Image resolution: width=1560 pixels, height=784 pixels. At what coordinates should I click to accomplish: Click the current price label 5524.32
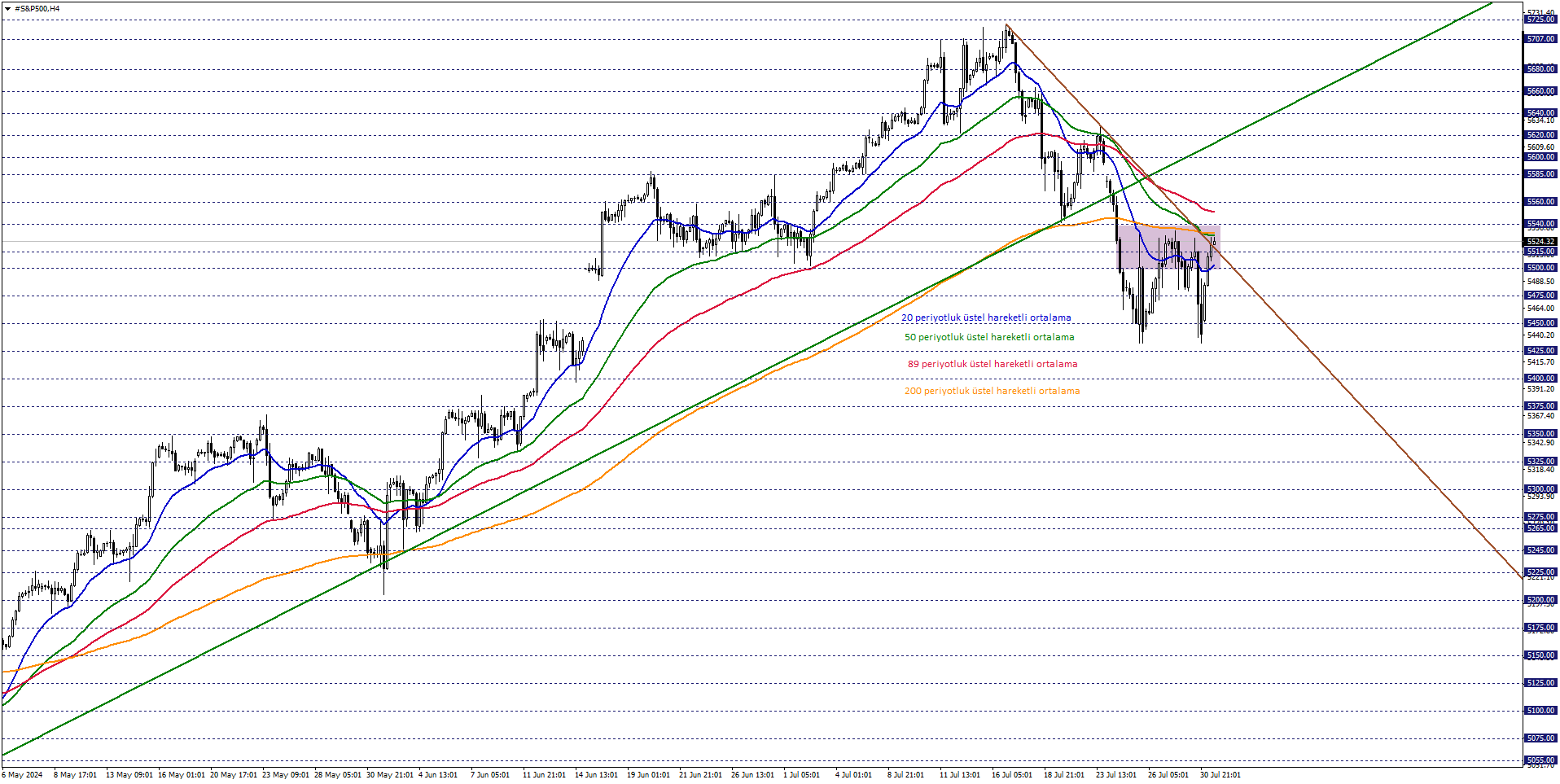click(1540, 242)
